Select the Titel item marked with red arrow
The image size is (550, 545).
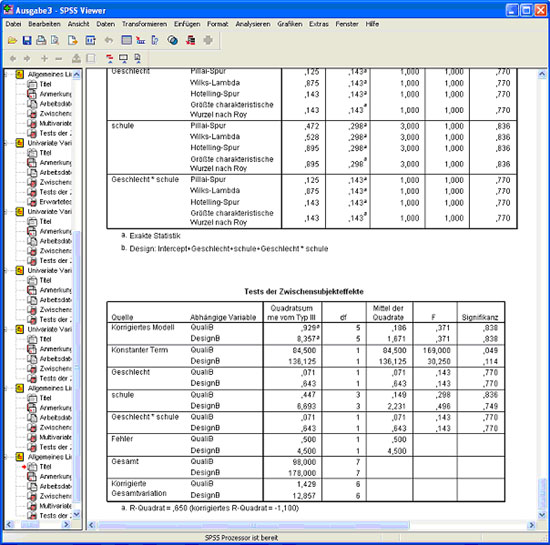click(x=45, y=467)
